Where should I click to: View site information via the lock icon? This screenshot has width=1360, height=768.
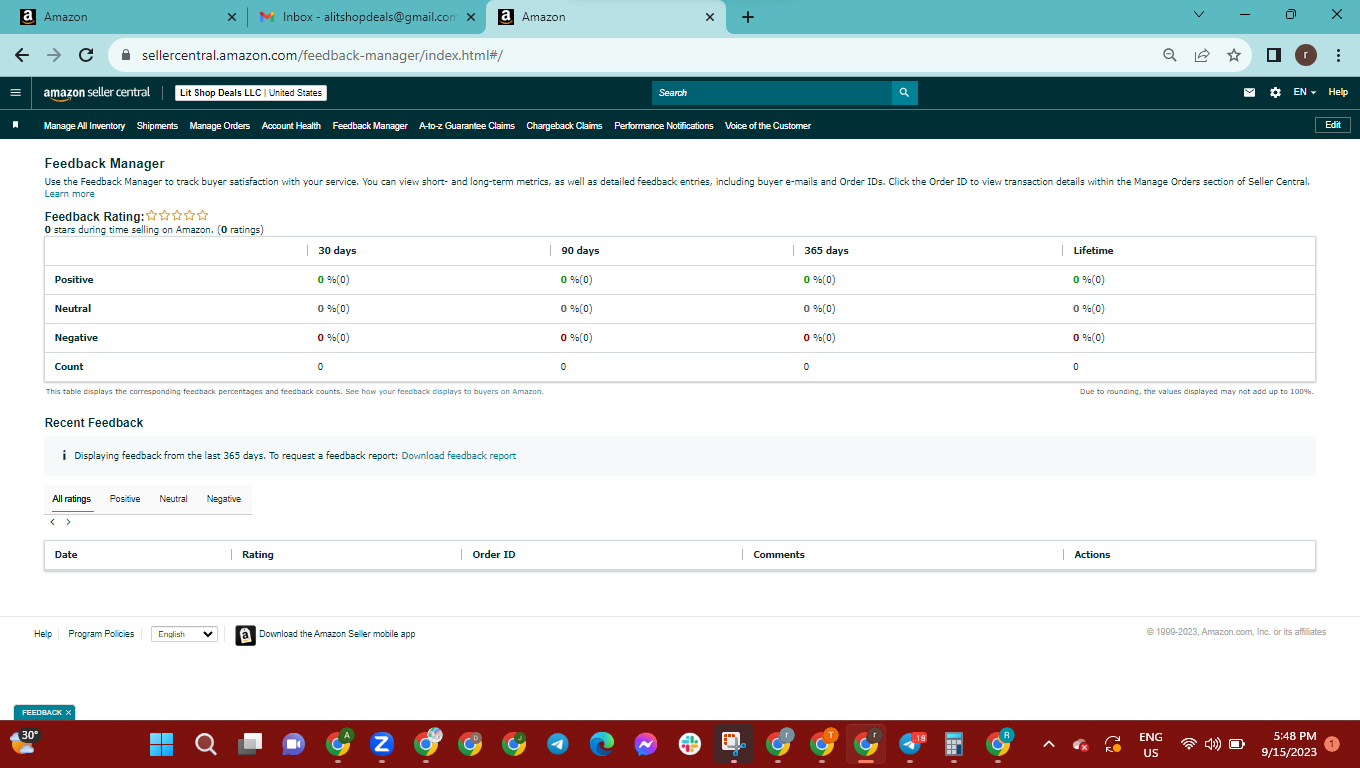click(126, 55)
